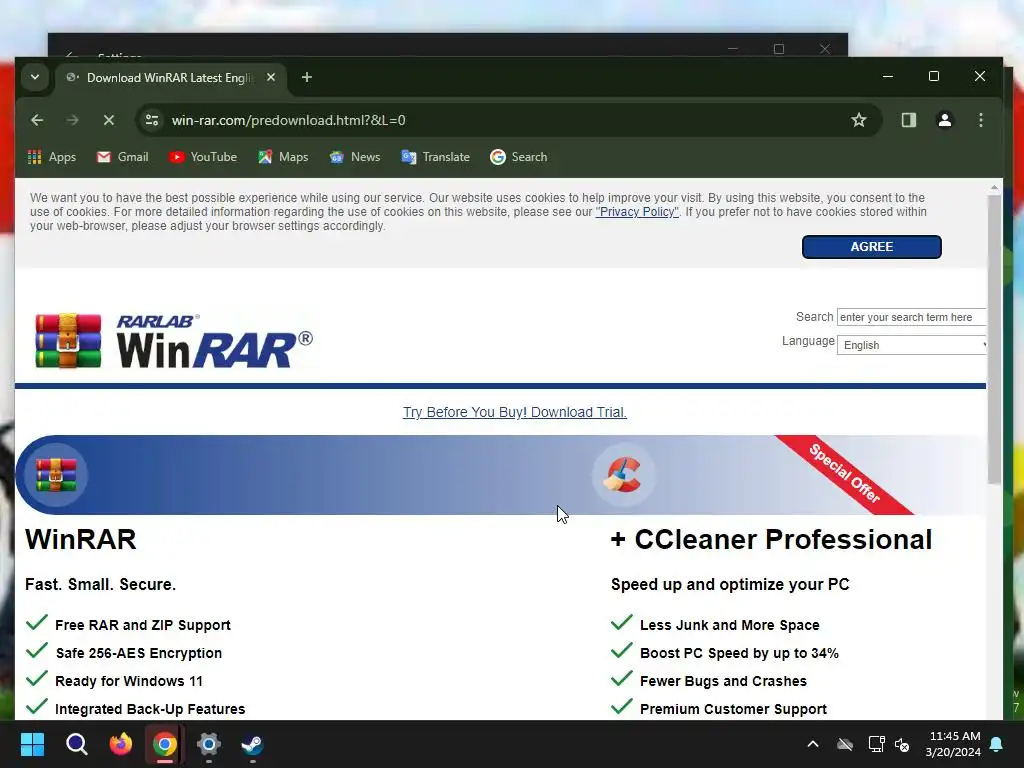Click the forward navigation arrow

tap(72, 120)
